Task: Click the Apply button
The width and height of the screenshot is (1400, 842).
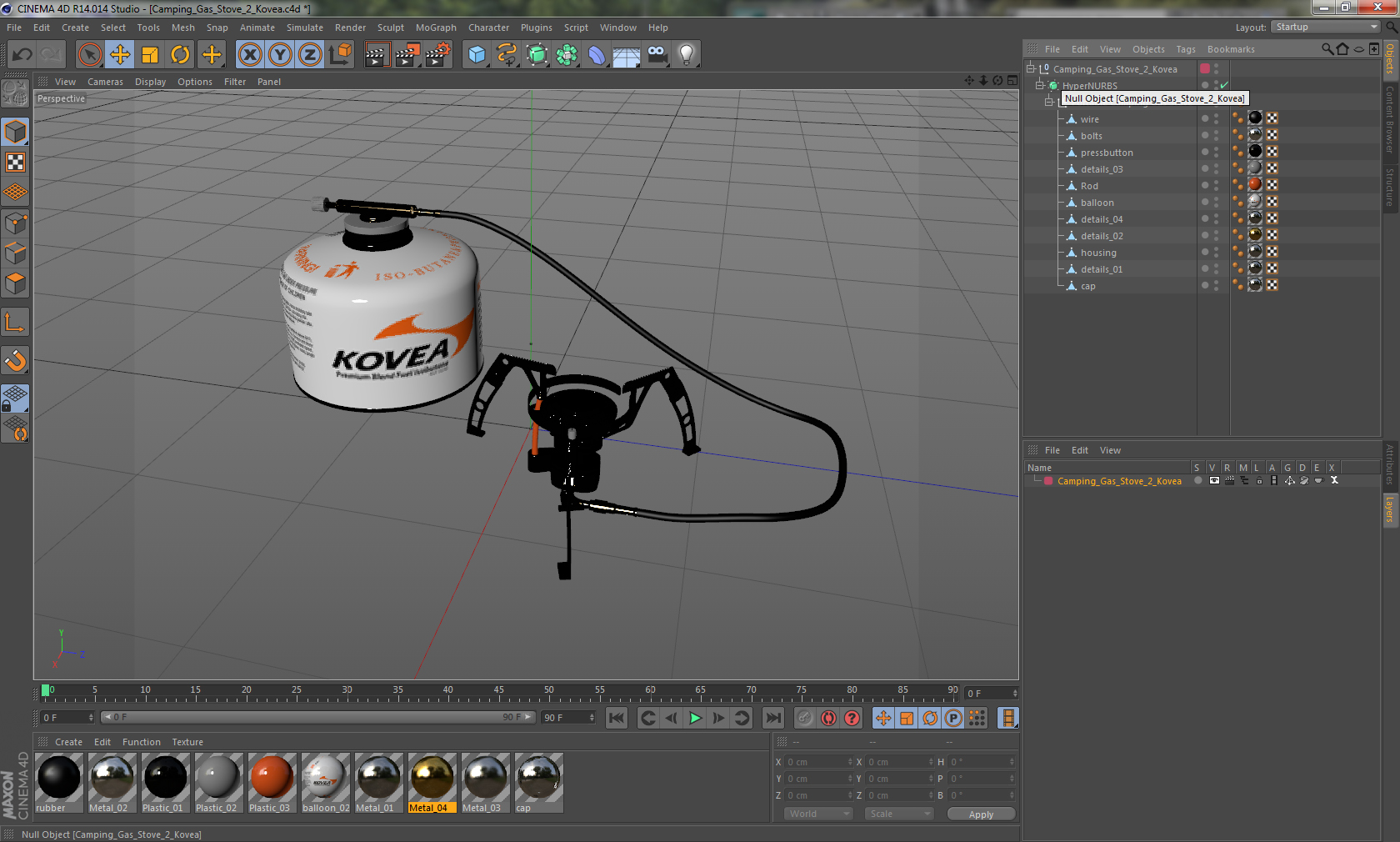Action: pos(981,814)
